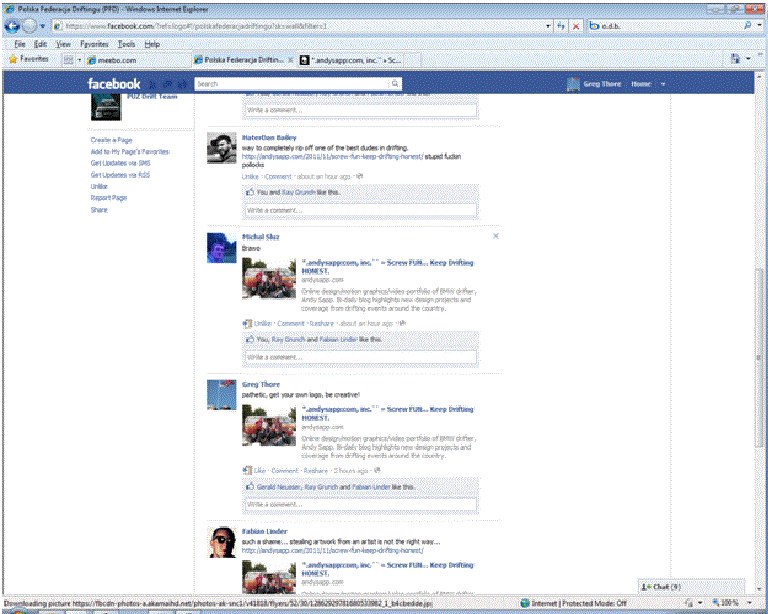Image resolution: width=768 pixels, height=614 pixels.
Task: Open Greg Thore post author name
Action: click(x=261, y=384)
